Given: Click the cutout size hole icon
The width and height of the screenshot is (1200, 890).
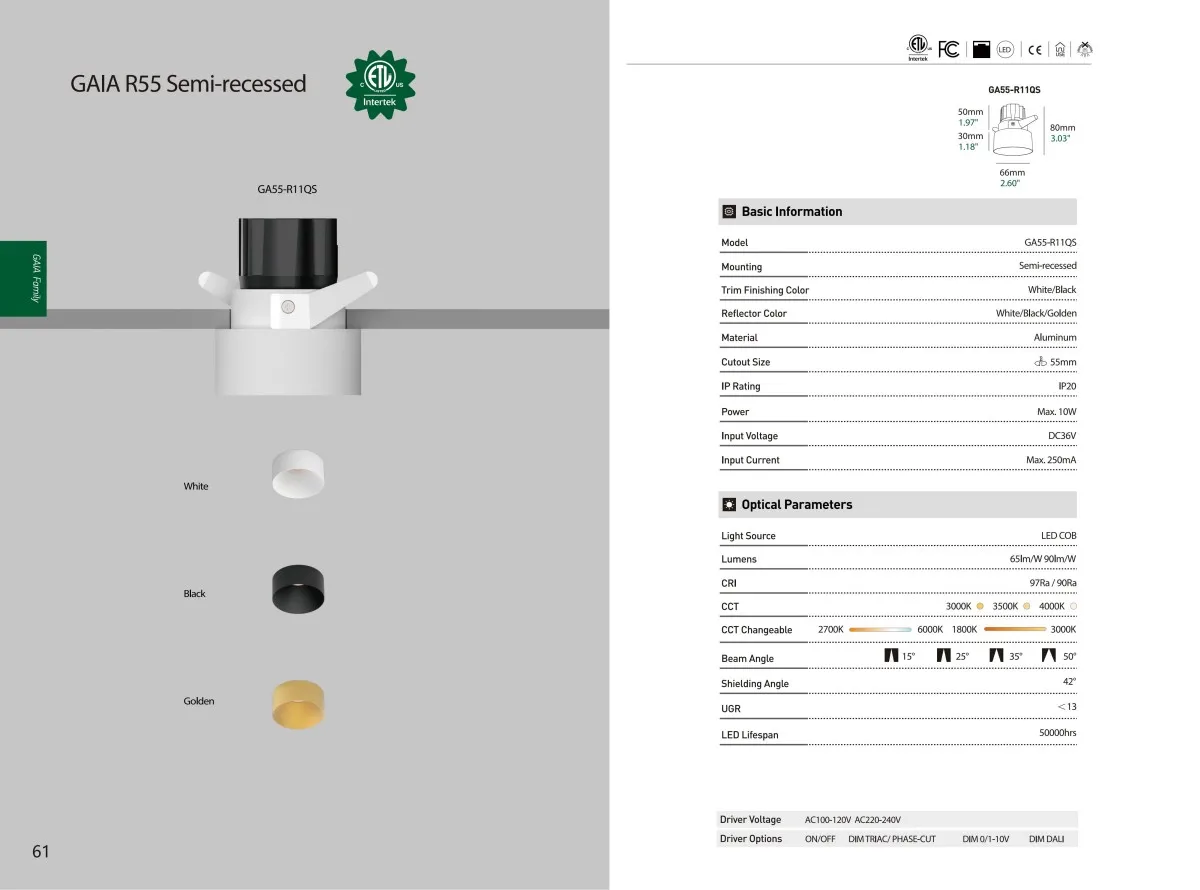Looking at the screenshot, I should click(x=1040, y=362).
